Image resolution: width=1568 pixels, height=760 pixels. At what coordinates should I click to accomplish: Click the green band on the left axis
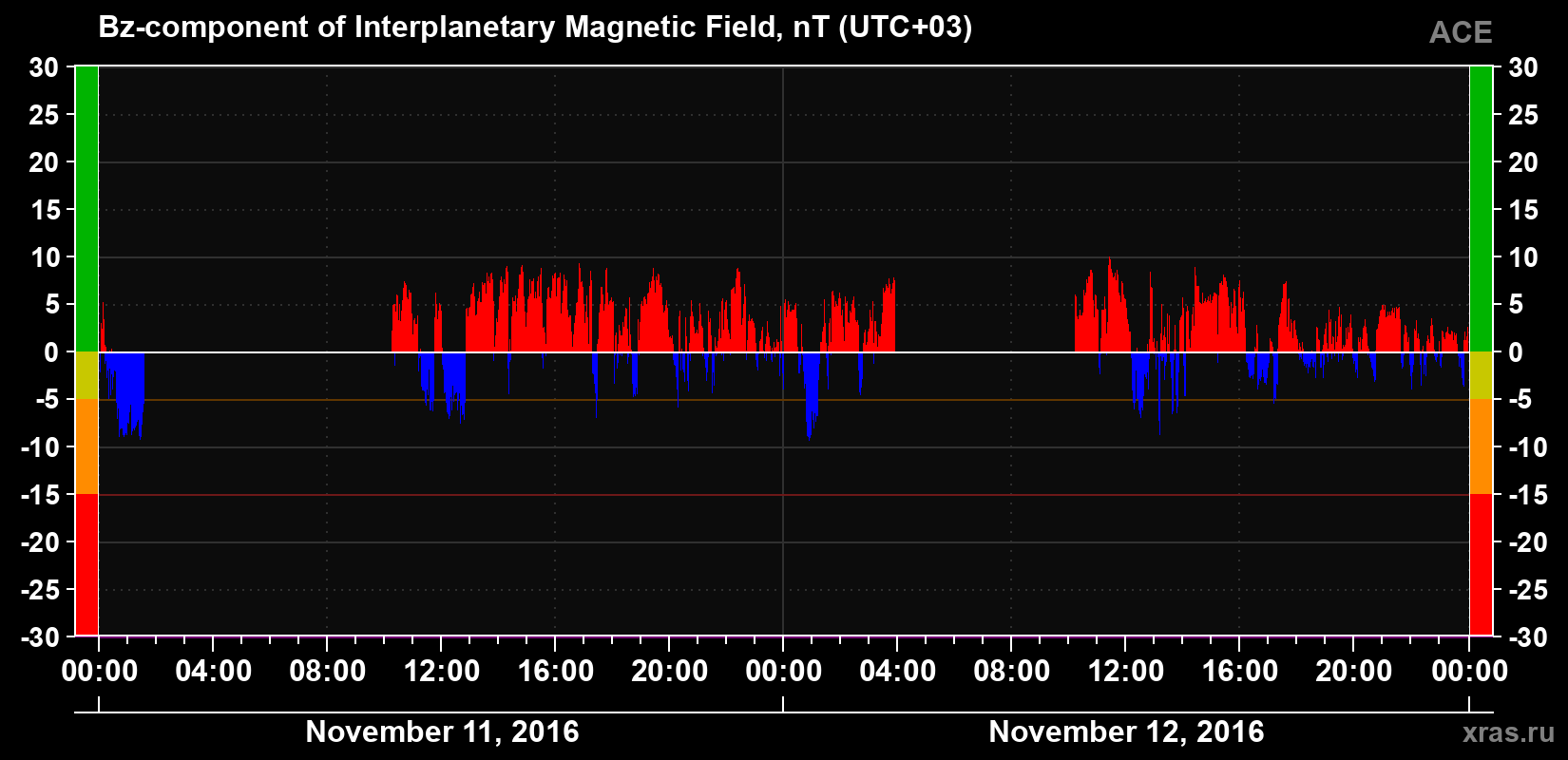pyautogui.click(x=86, y=209)
